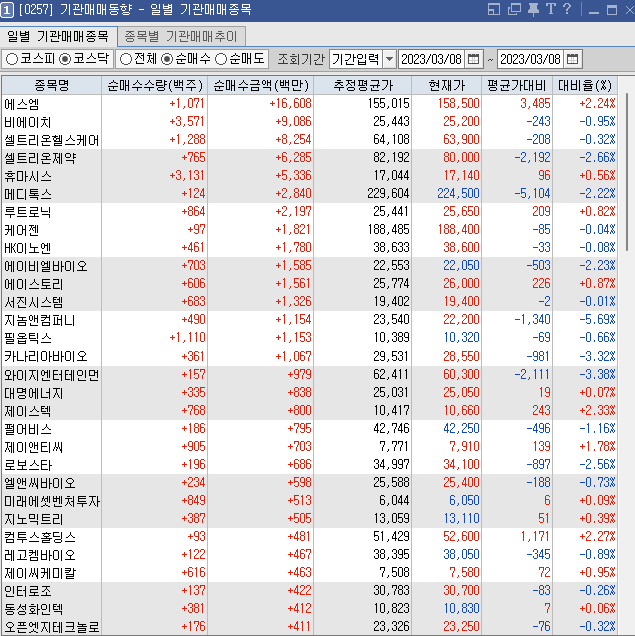The height and width of the screenshot is (636, 635).
Task: Select the 코스닥 radio button
Action: (84, 59)
